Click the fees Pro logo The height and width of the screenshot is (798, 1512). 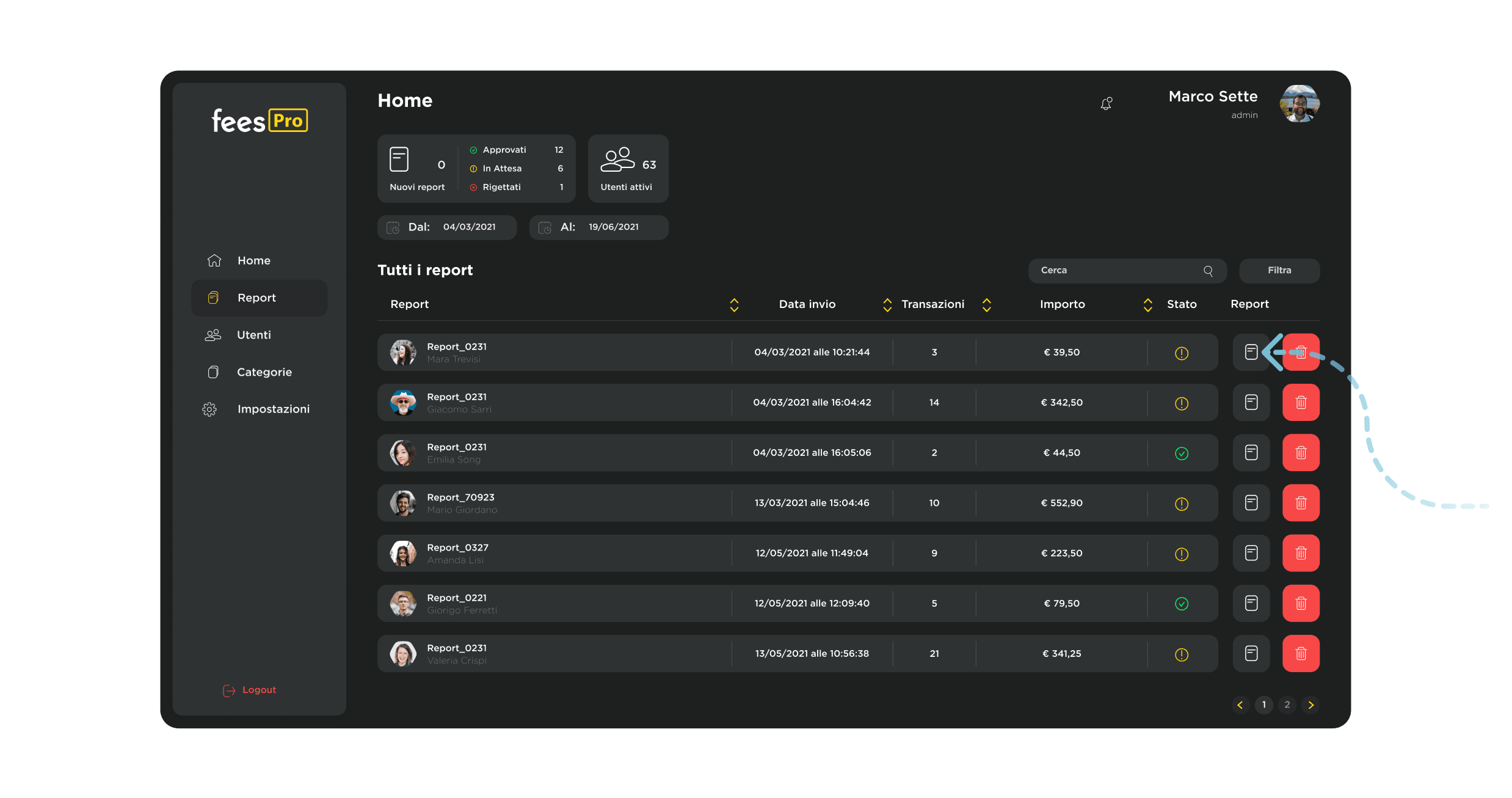pyautogui.click(x=260, y=120)
